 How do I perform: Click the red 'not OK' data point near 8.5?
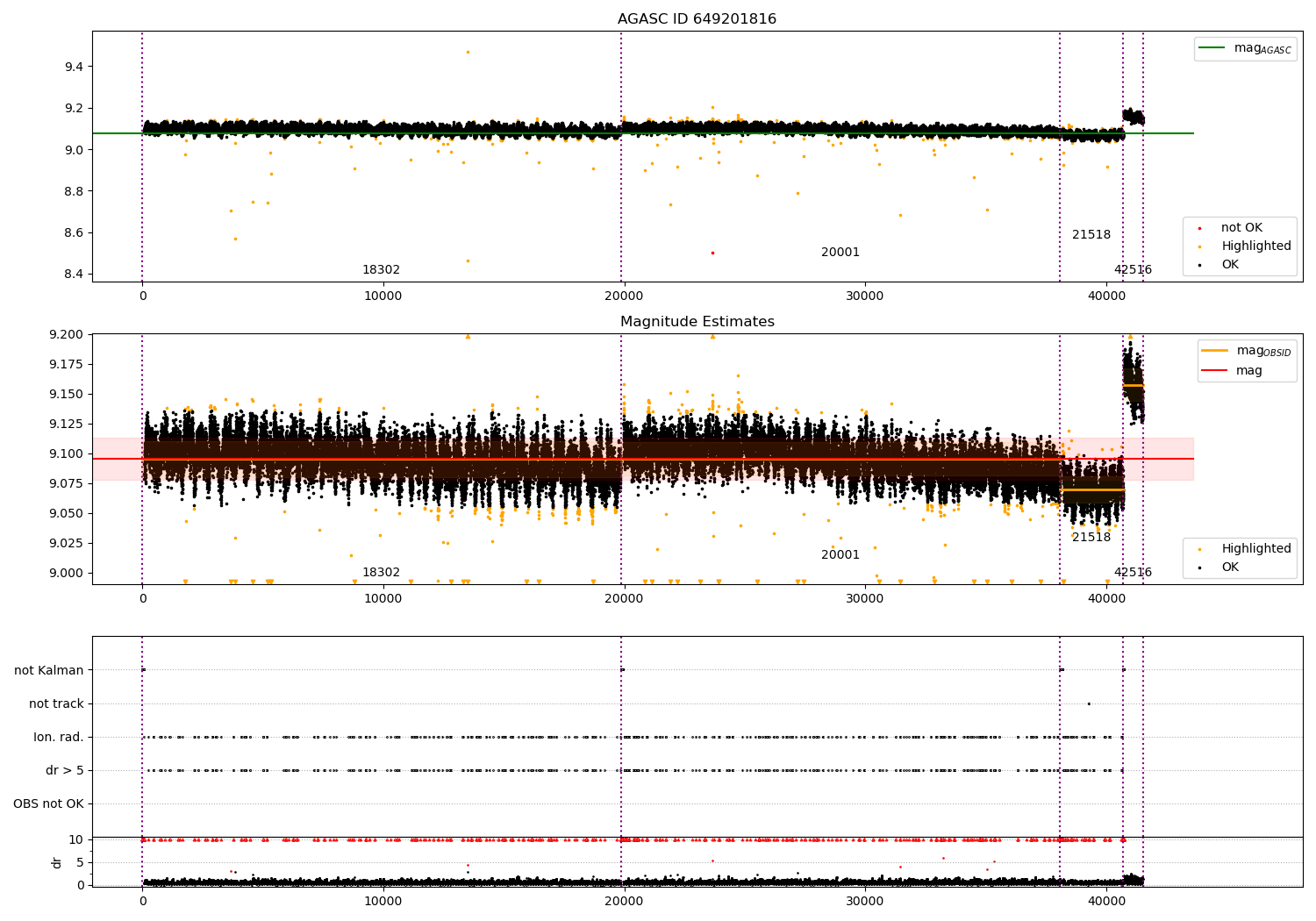(712, 253)
